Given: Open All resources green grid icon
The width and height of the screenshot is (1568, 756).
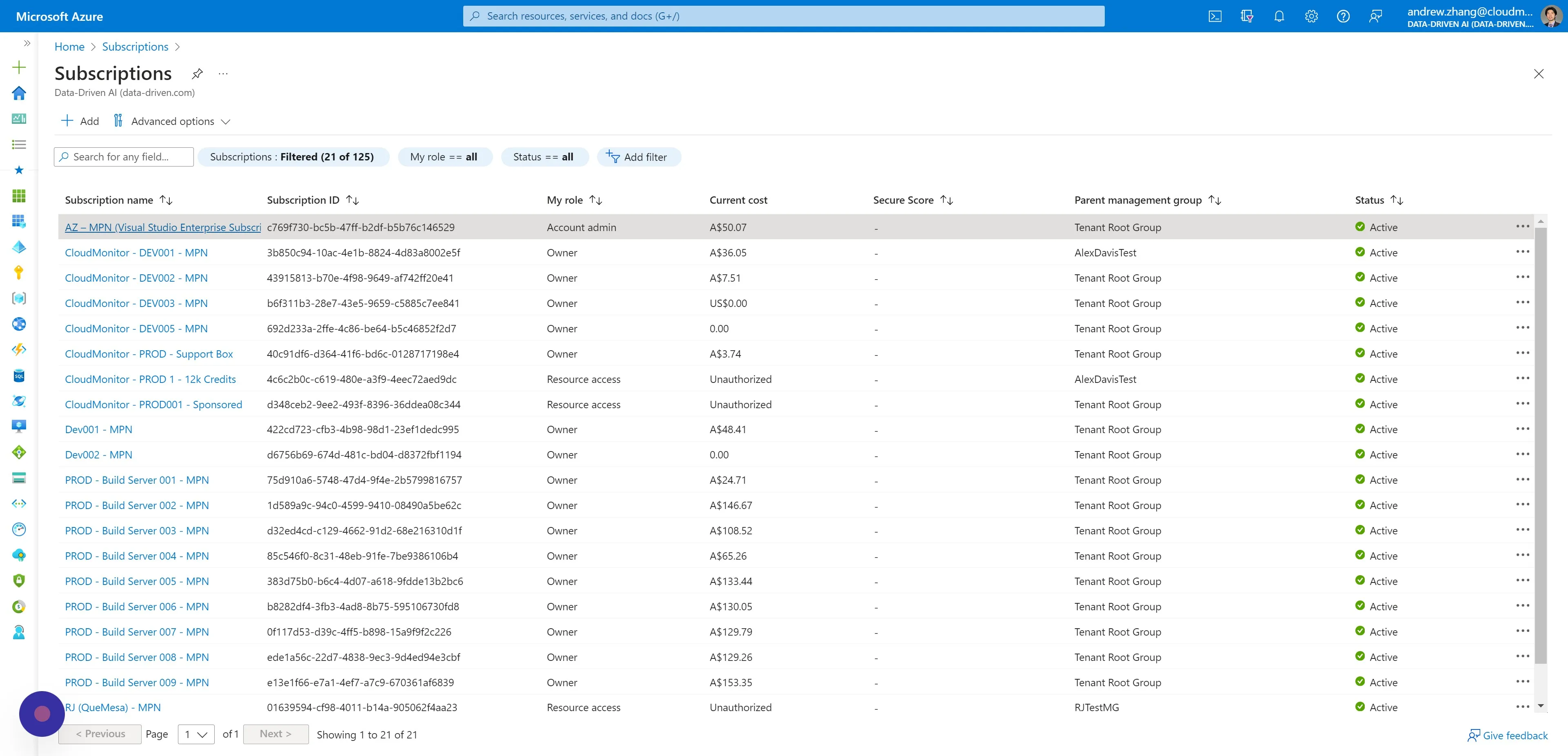Looking at the screenshot, I should [x=19, y=196].
